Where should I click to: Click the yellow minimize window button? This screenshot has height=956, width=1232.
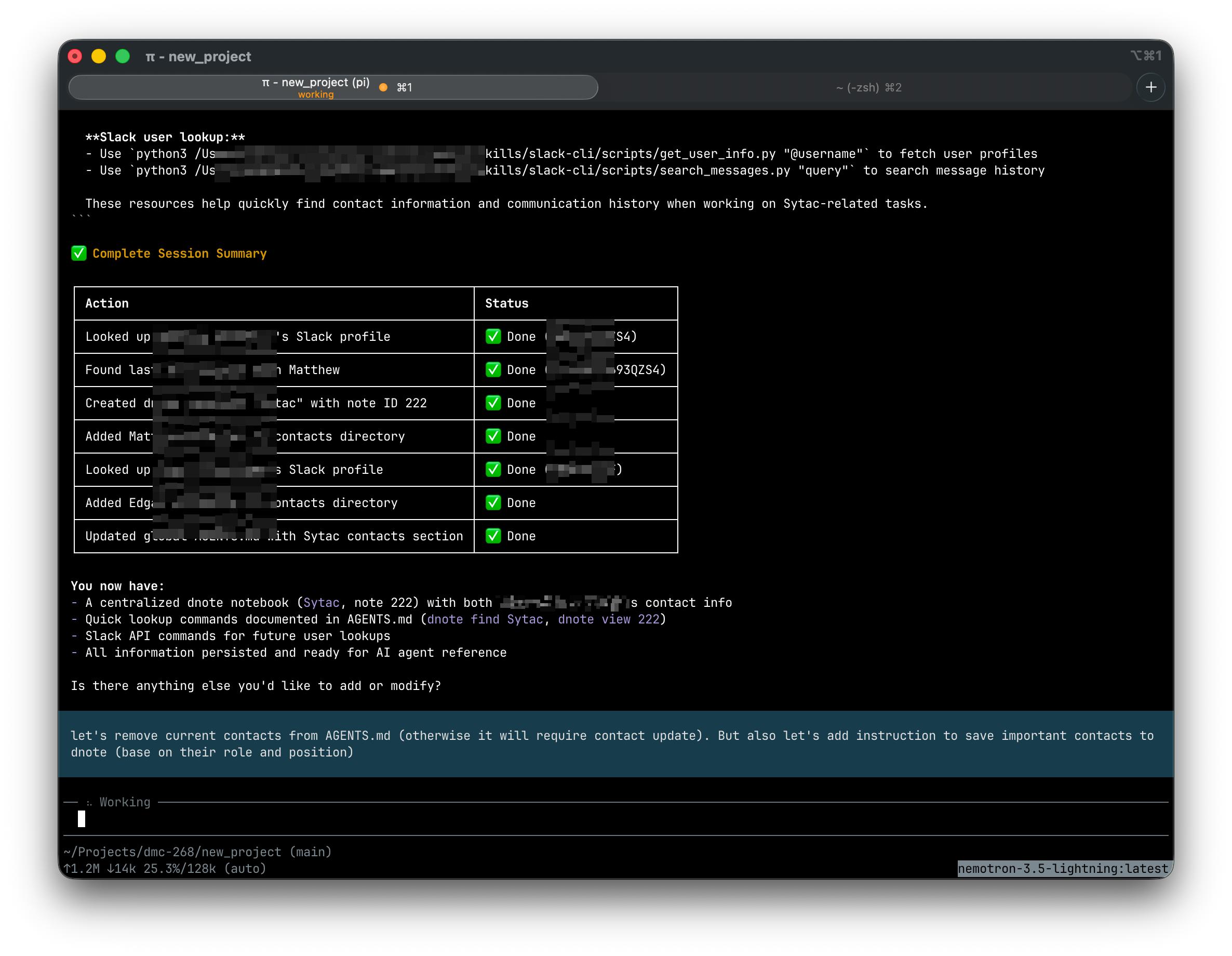pos(99,57)
